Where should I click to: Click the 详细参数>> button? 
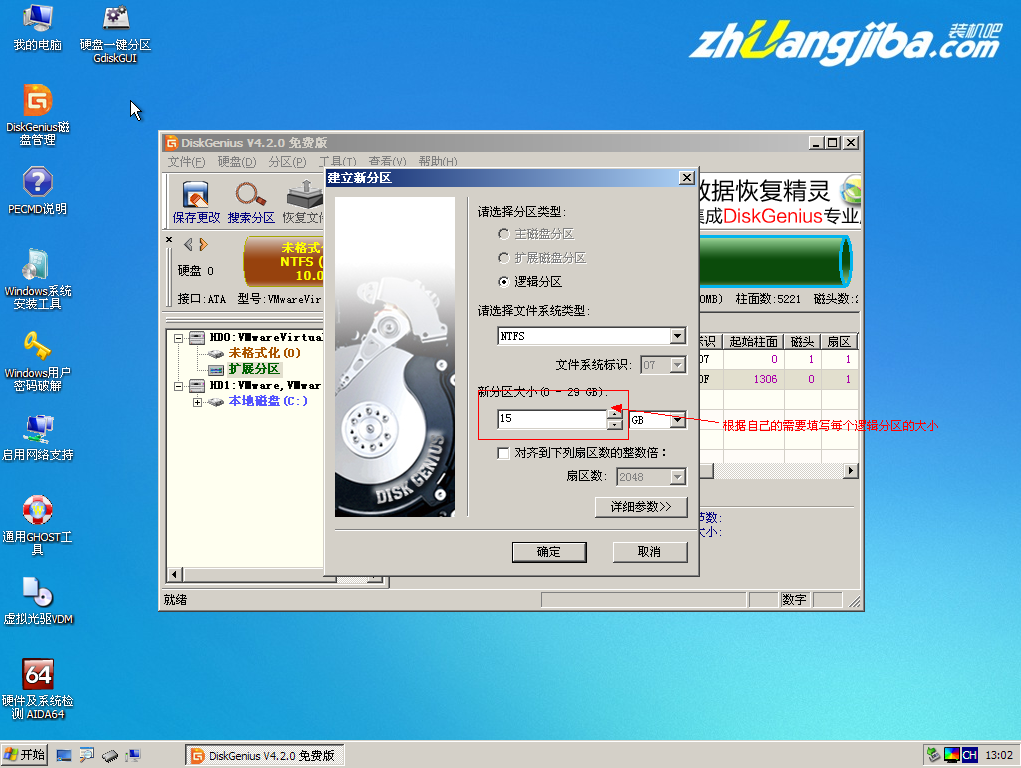coord(640,507)
